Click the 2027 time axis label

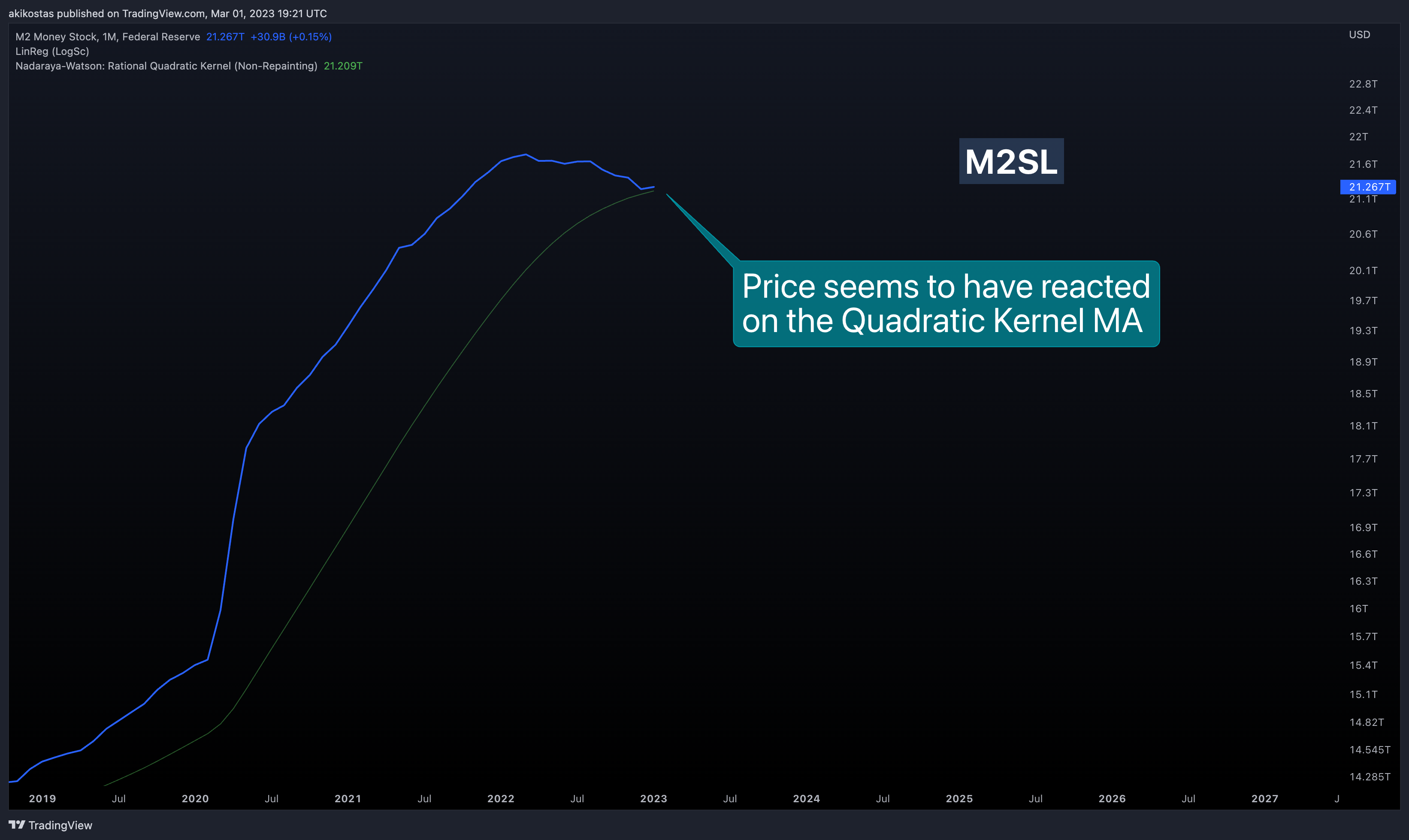point(1265,799)
